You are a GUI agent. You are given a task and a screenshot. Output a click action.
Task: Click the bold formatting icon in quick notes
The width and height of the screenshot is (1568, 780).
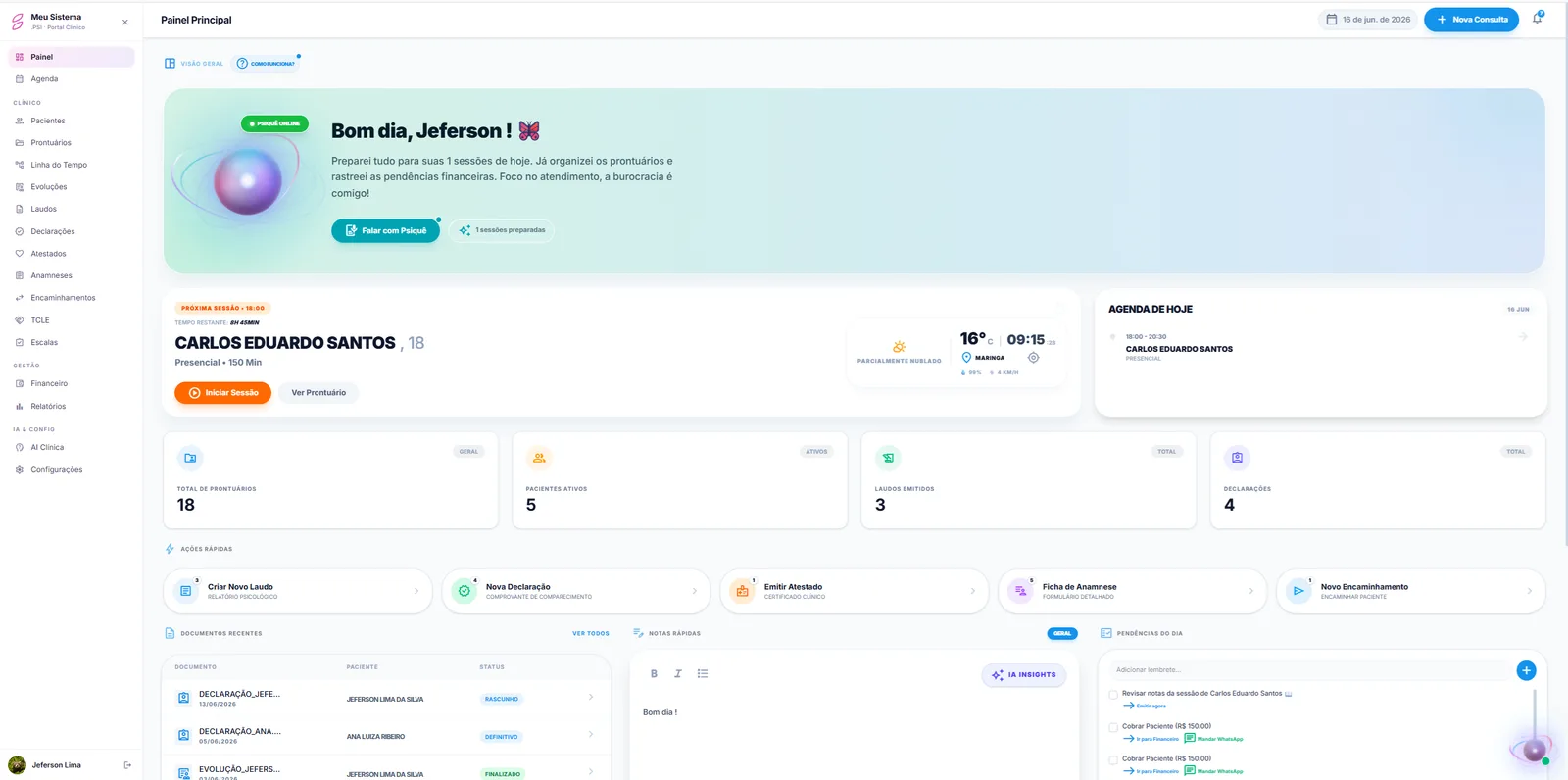[654, 674]
